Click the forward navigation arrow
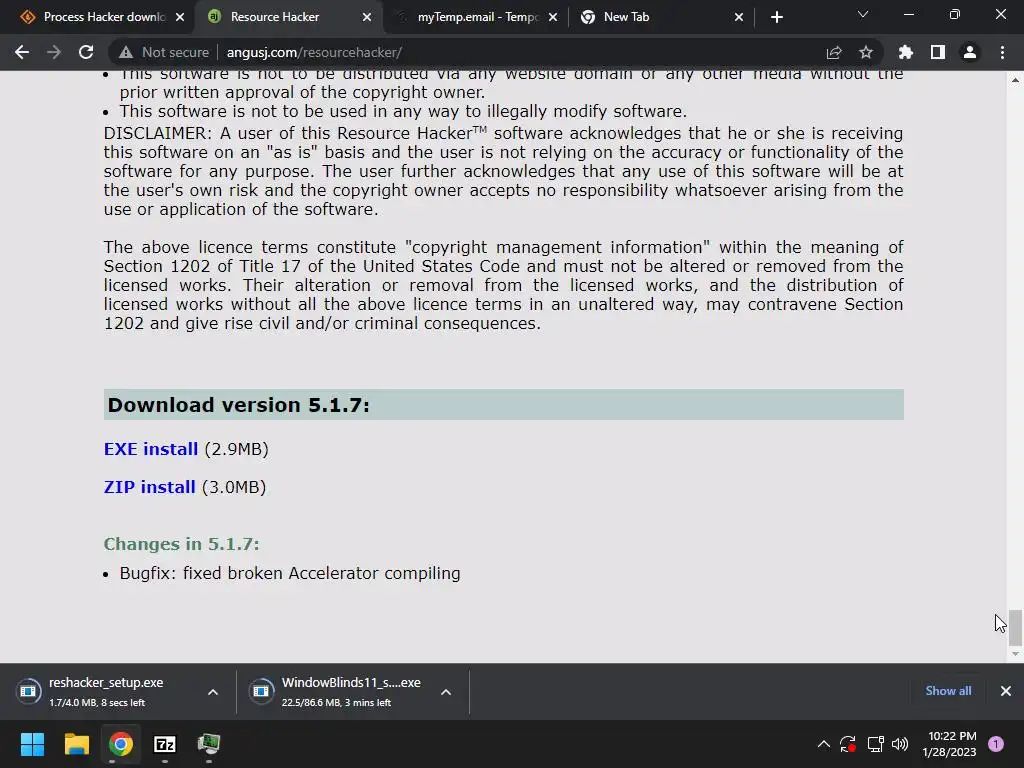1024x768 pixels. pyautogui.click(x=54, y=52)
